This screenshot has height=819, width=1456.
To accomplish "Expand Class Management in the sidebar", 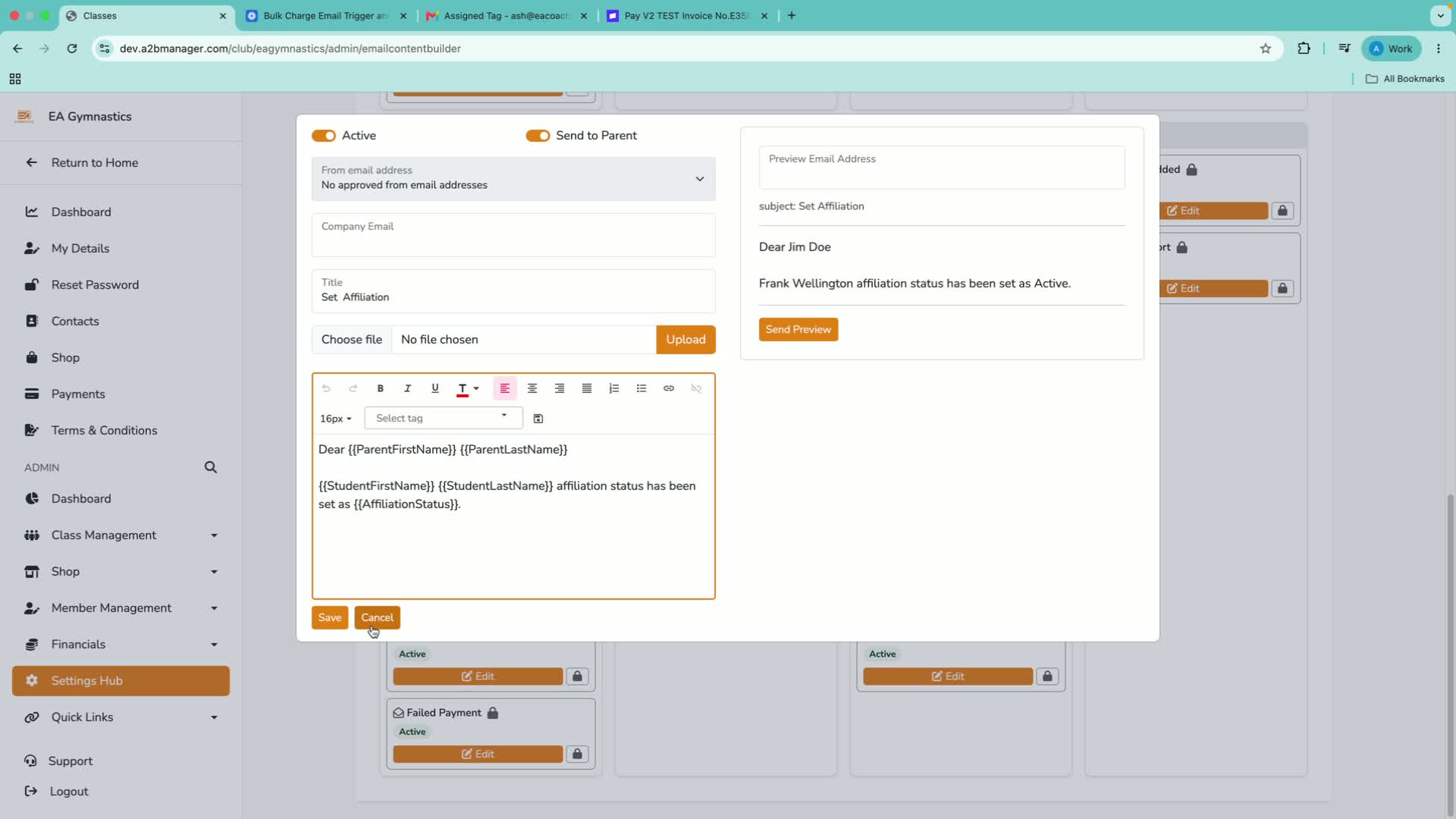I will click(x=121, y=535).
